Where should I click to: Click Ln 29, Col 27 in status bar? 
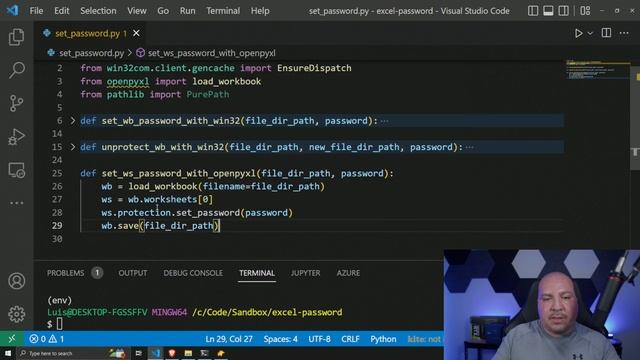click(229, 339)
